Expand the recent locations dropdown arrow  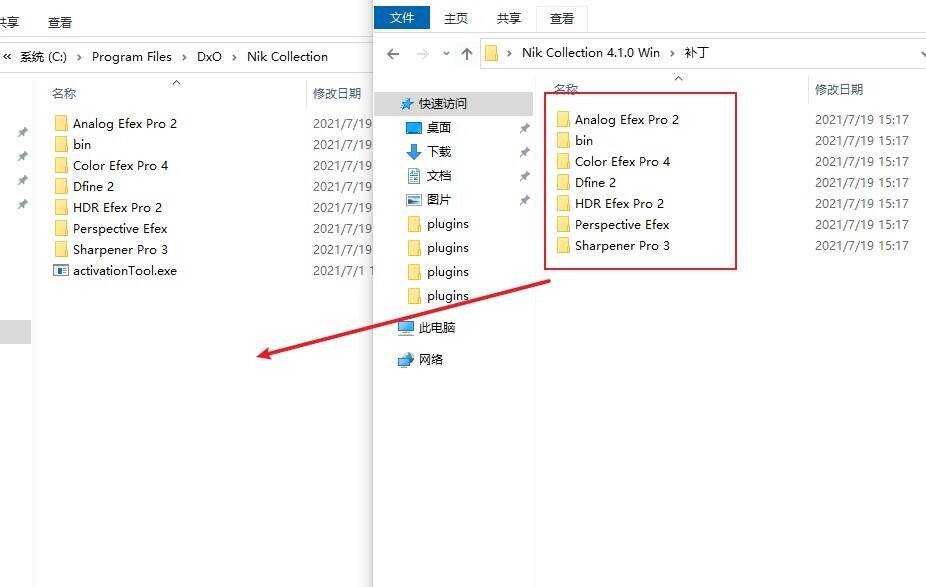443,54
